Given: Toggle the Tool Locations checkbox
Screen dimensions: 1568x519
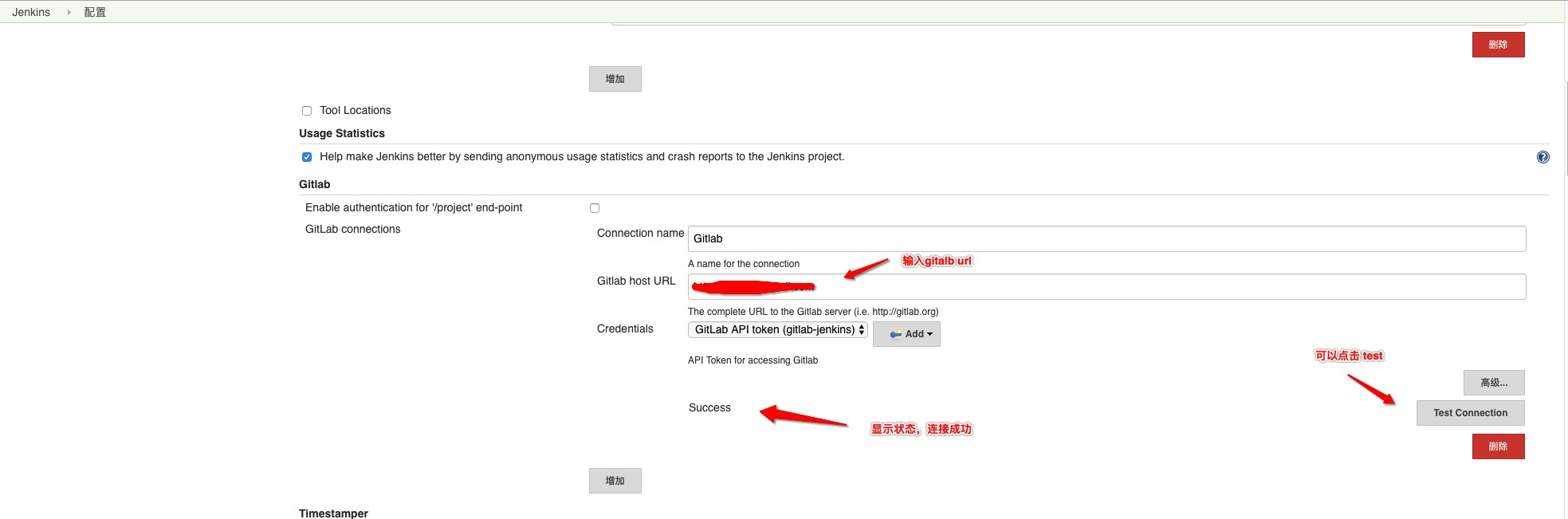Looking at the screenshot, I should 307,111.
